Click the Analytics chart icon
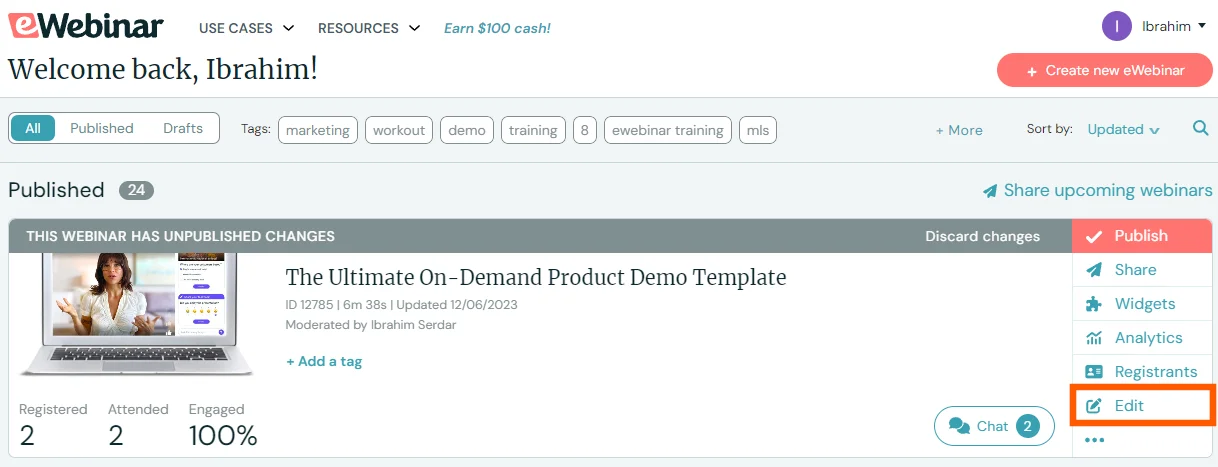This screenshot has height=467, width=1218. click(x=1094, y=338)
